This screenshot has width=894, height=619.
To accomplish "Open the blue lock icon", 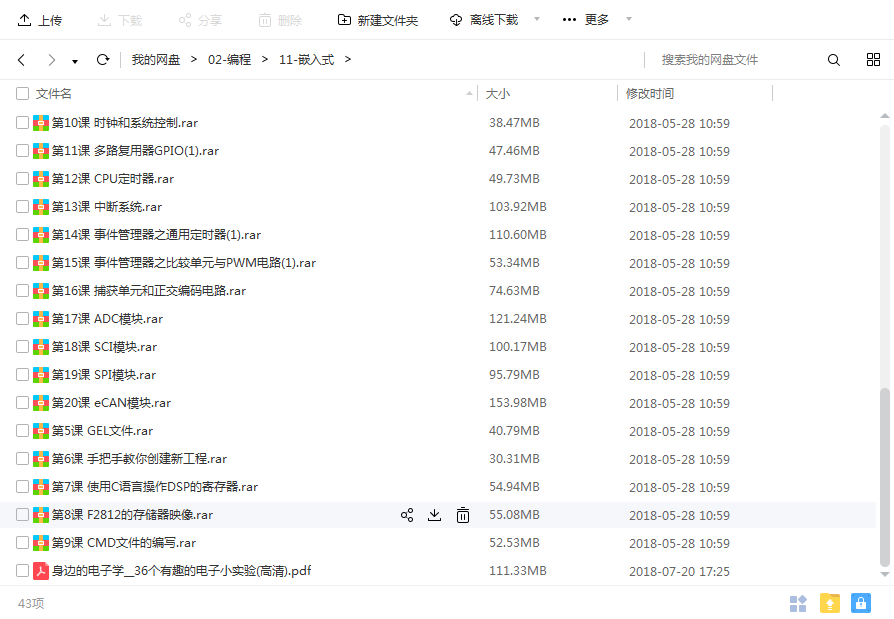I will click(x=861, y=603).
